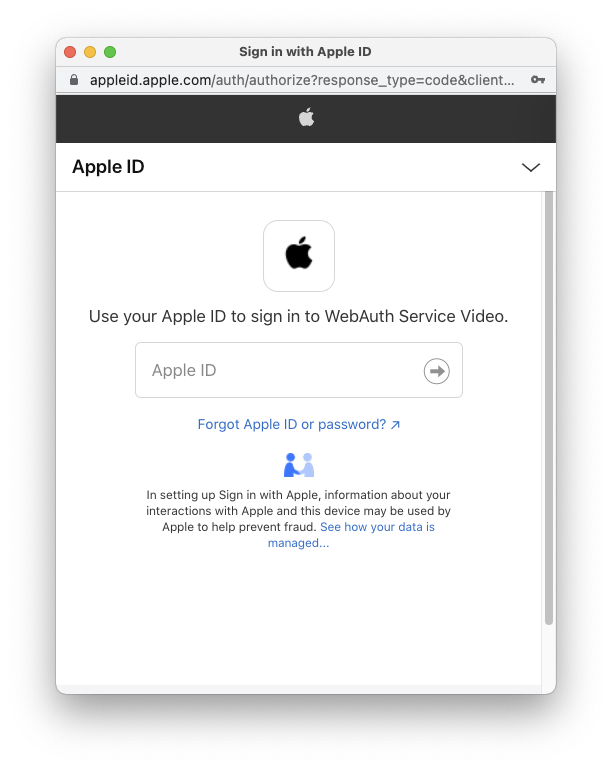Image resolution: width=612 pixels, height=768 pixels.
Task: Expand the Apple ID chevron menu
Action: tap(531, 168)
